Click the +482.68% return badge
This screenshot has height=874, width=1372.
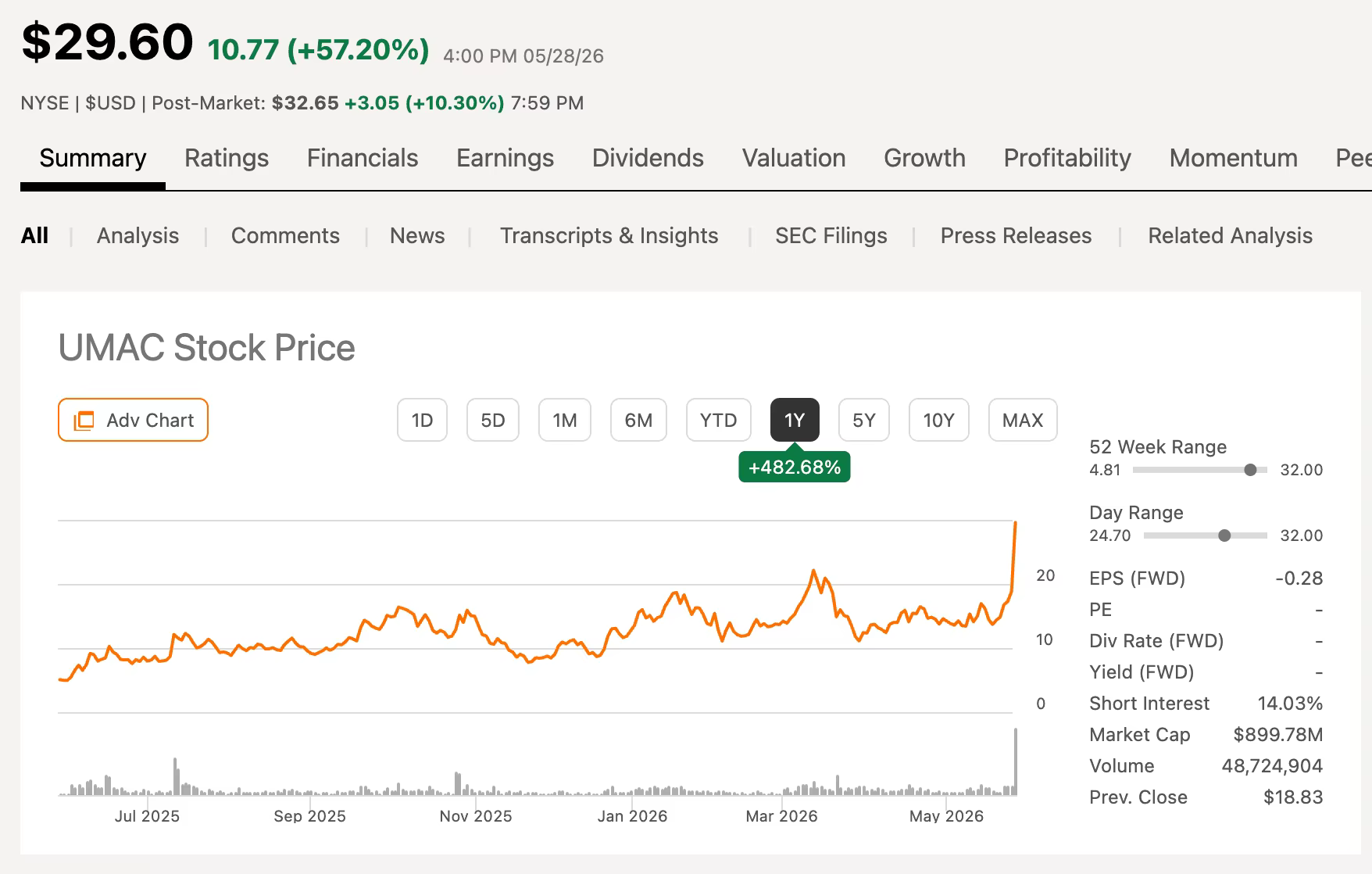point(795,467)
